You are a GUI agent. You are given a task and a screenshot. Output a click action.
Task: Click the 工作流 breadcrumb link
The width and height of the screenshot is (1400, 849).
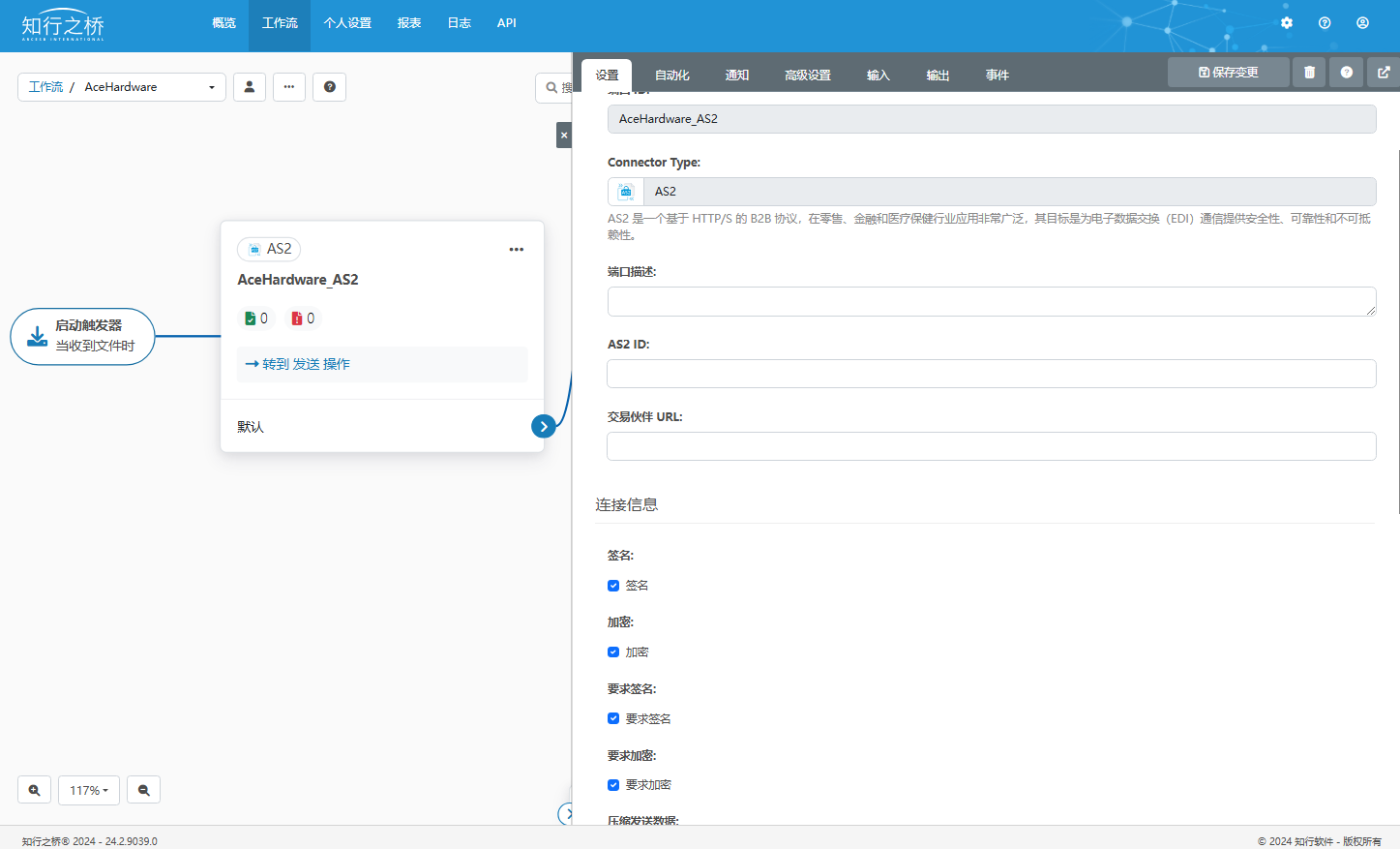click(45, 87)
